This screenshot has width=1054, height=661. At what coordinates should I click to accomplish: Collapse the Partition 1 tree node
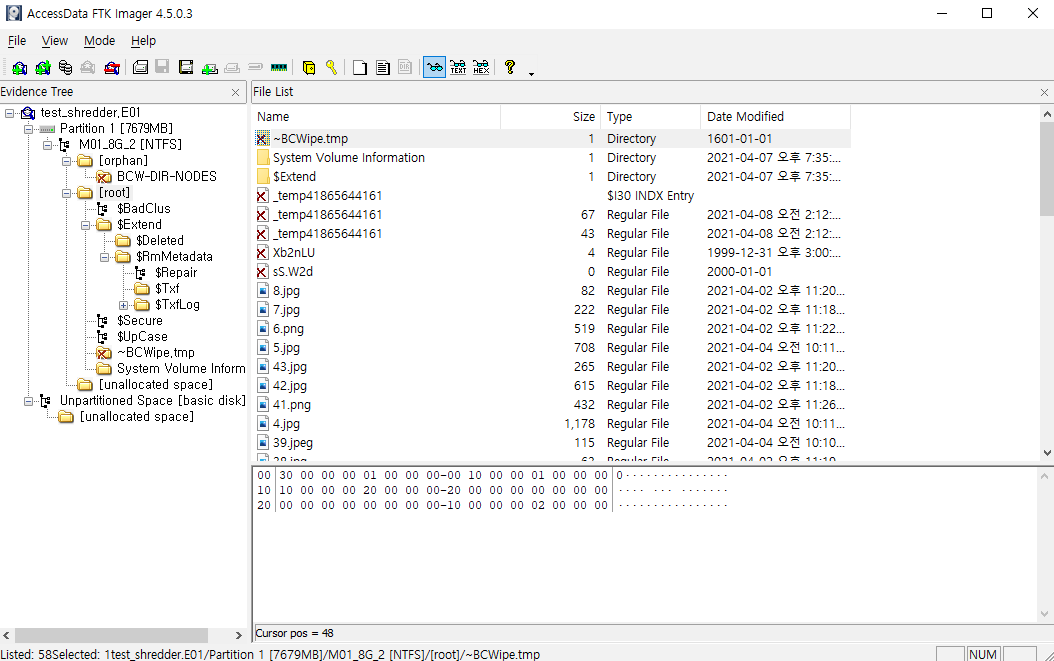[28, 129]
